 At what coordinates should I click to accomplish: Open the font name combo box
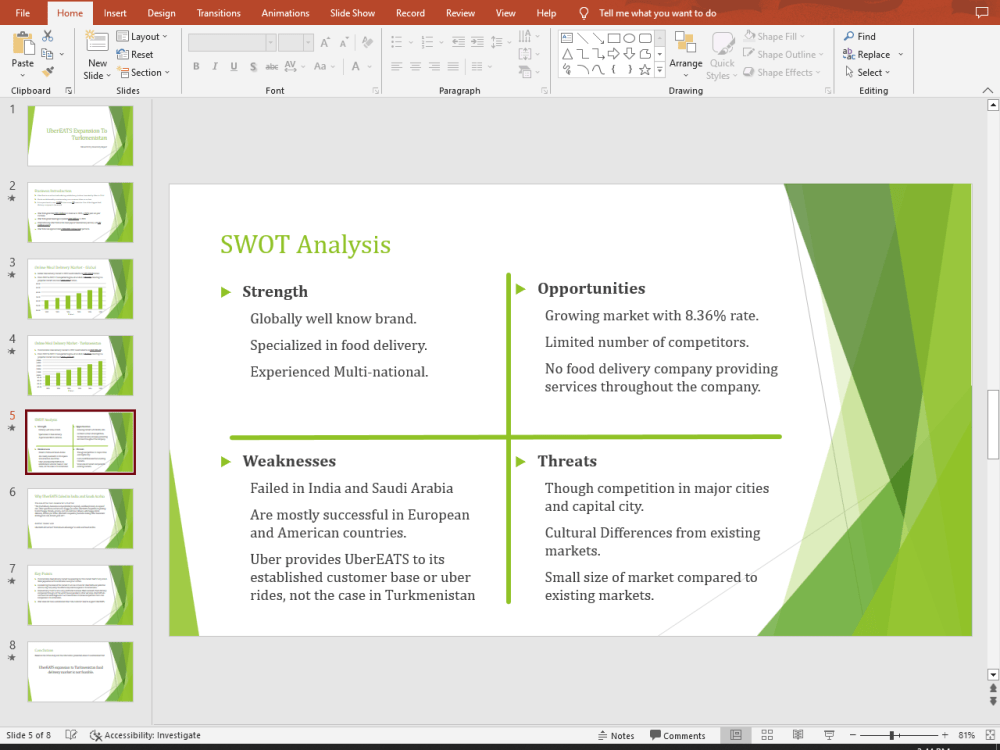232,43
